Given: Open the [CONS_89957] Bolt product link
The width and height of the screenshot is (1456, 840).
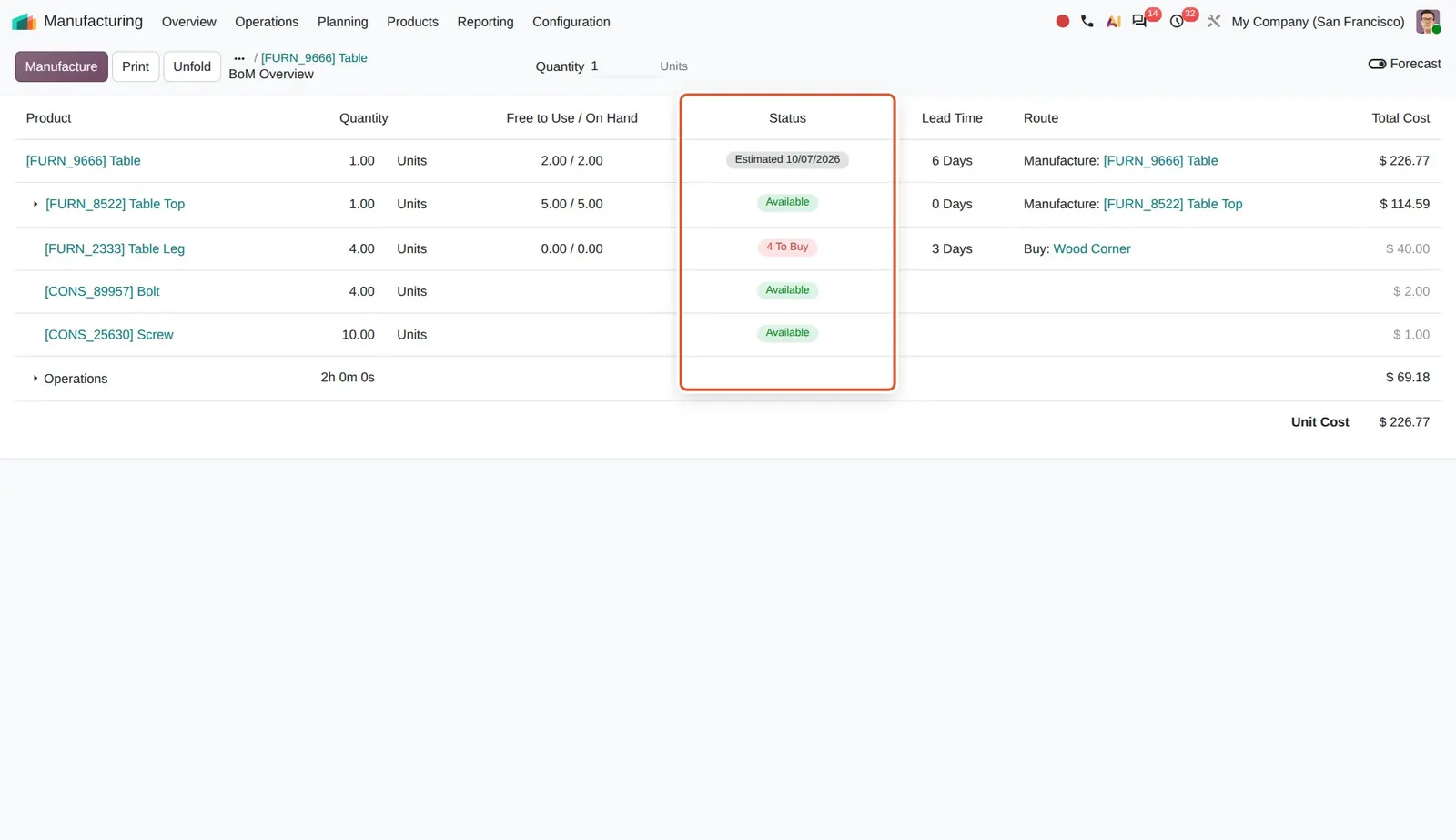Looking at the screenshot, I should pyautogui.click(x=102, y=291).
